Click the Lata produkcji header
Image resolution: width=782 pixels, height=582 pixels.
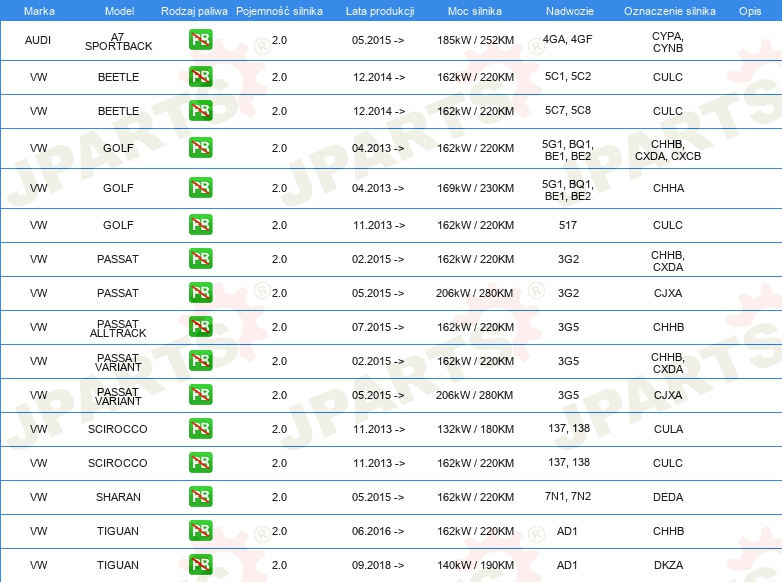point(378,10)
